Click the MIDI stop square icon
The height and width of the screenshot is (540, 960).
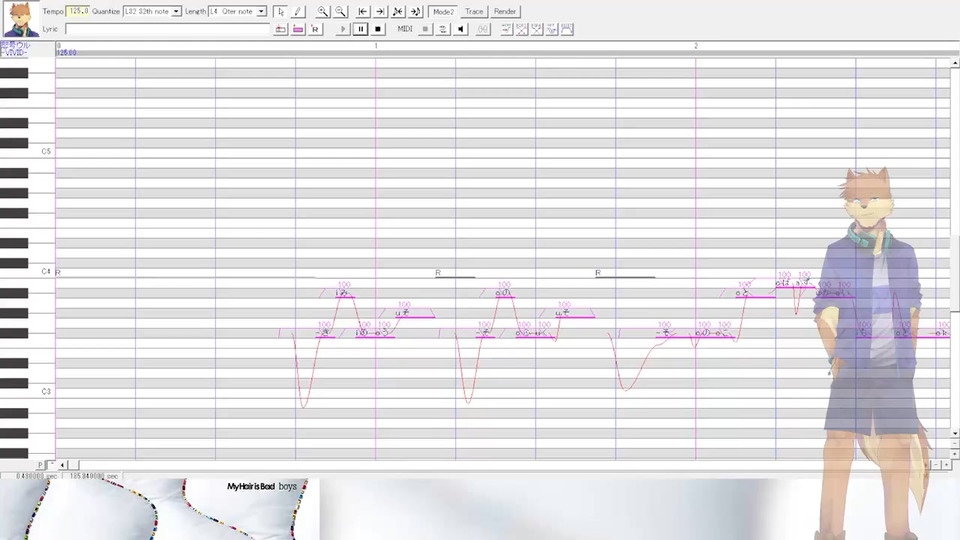[x=426, y=29]
